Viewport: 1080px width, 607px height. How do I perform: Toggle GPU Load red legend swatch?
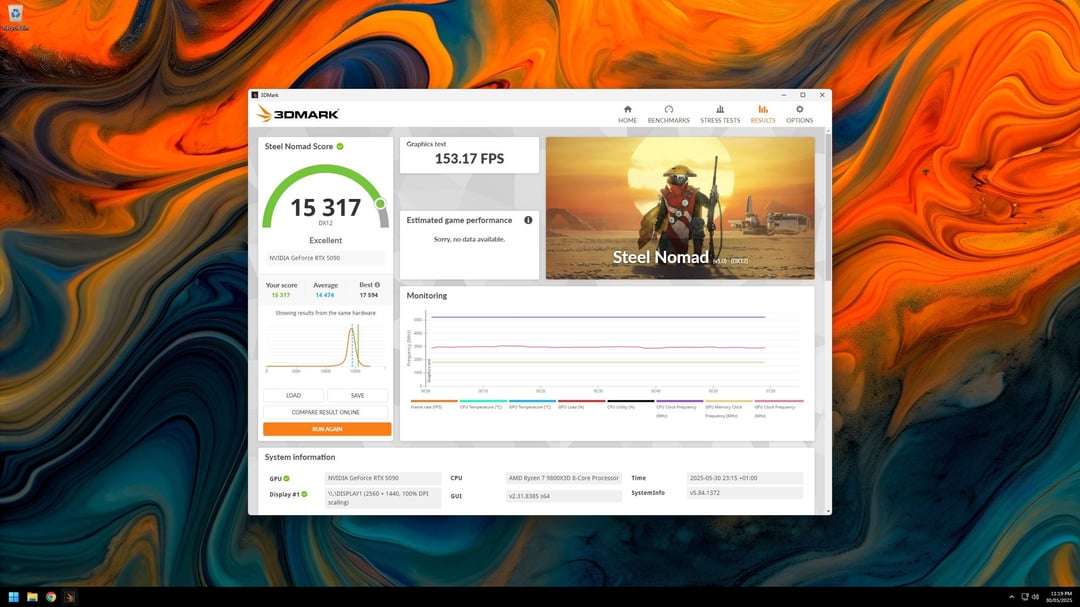(581, 401)
